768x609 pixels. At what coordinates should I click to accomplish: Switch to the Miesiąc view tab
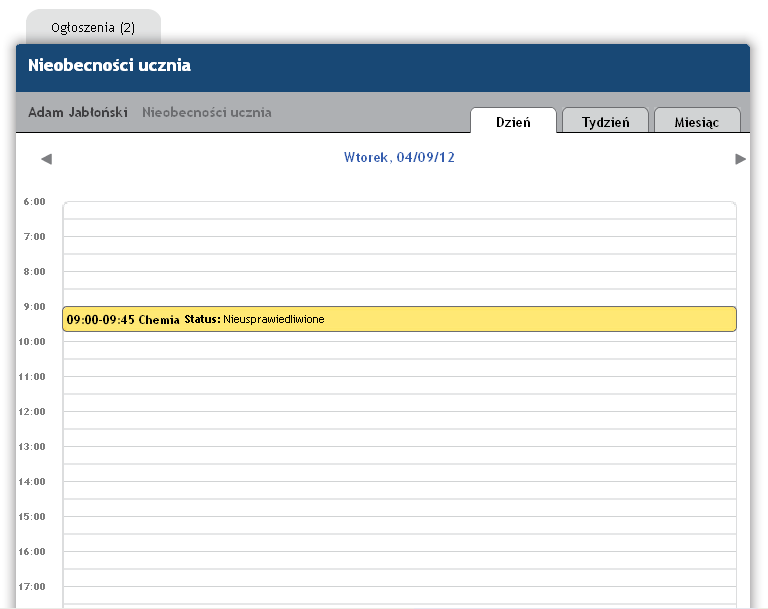[696, 122]
